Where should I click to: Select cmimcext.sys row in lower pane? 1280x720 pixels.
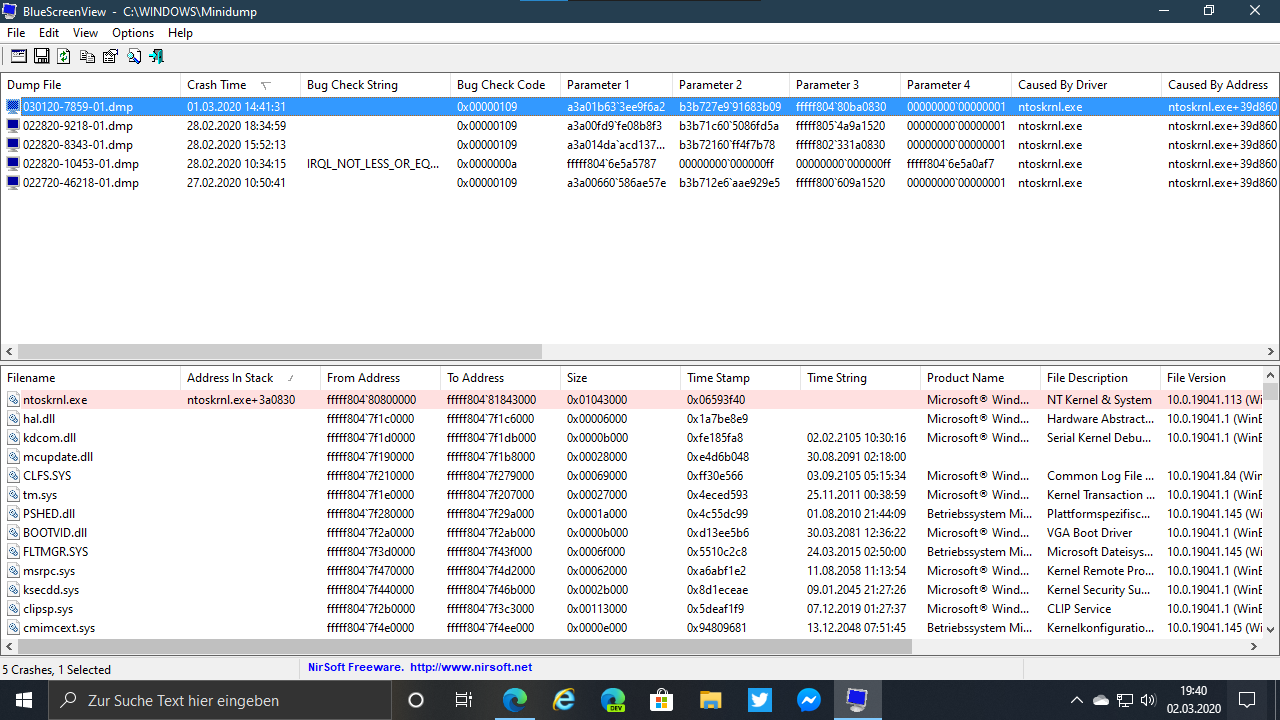632,628
